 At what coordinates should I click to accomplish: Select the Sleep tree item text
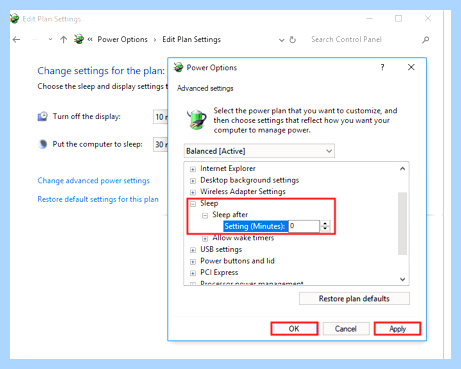click(209, 203)
